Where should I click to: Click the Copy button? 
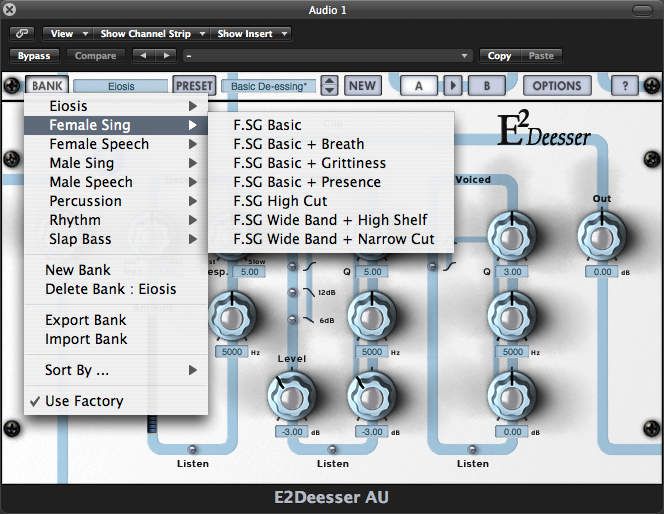point(499,55)
